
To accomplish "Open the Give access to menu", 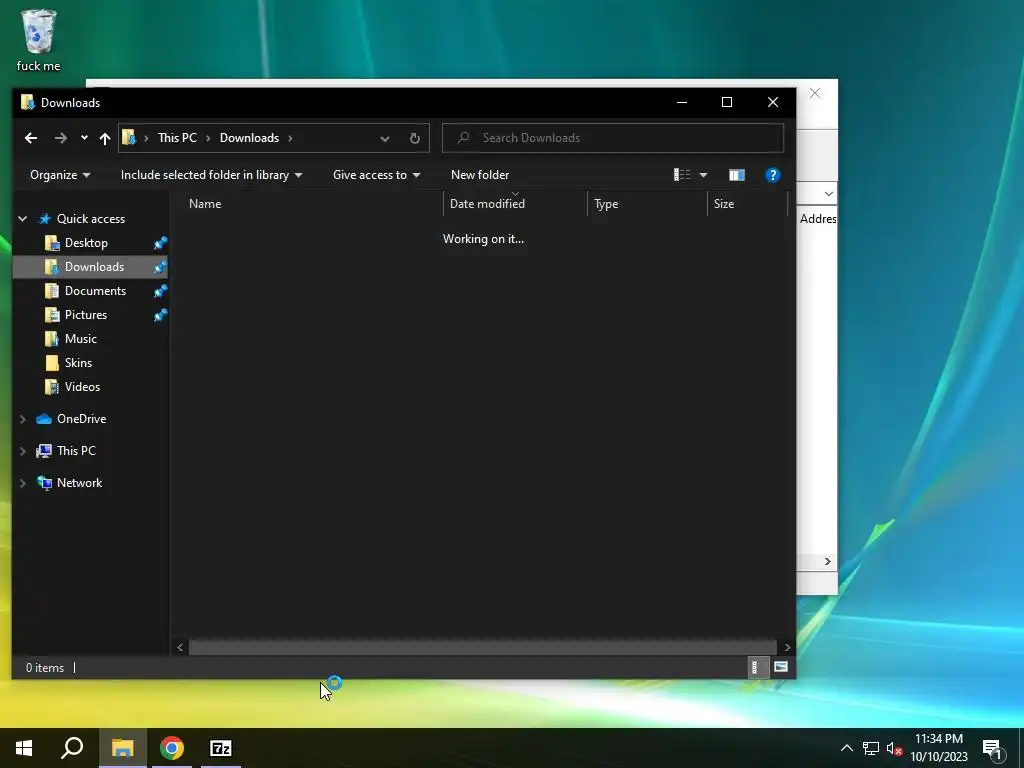I will pyautogui.click(x=376, y=175).
